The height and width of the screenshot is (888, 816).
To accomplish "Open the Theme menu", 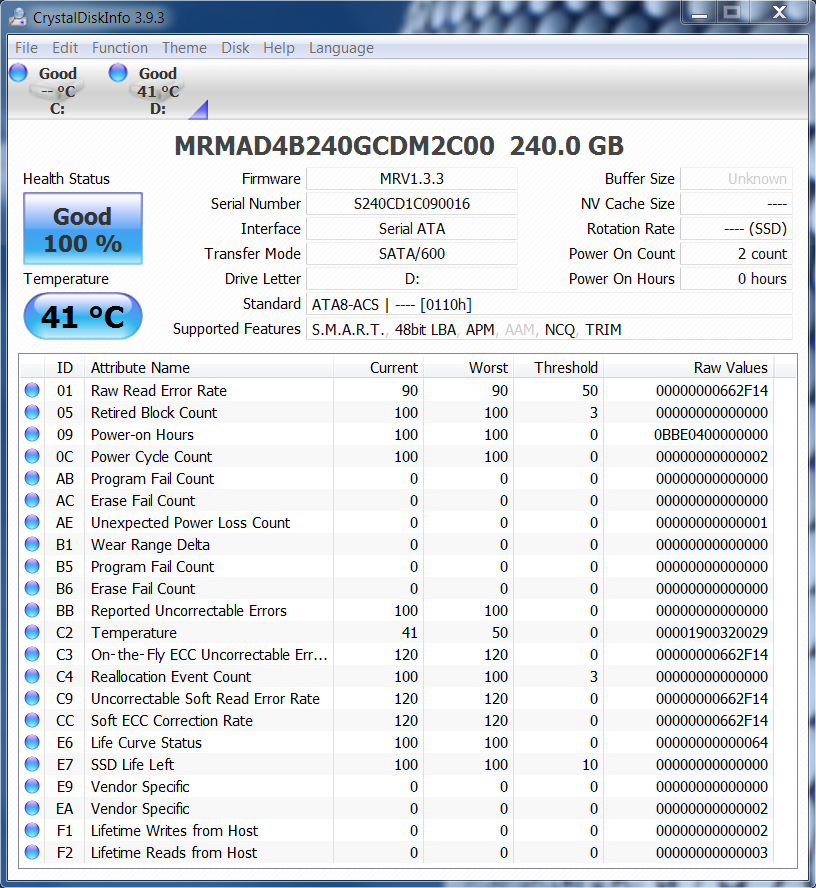I will pyautogui.click(x=184, y=48).
